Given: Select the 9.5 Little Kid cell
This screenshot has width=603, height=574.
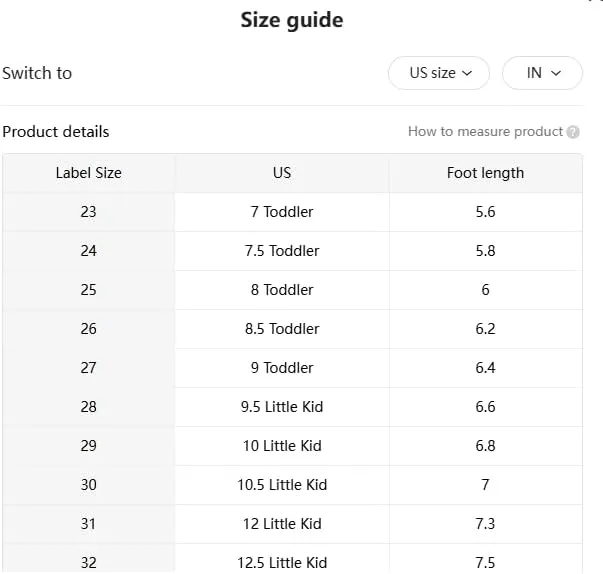Looking at the screenshot, I should pyautogui.click(x=282, y=407).
